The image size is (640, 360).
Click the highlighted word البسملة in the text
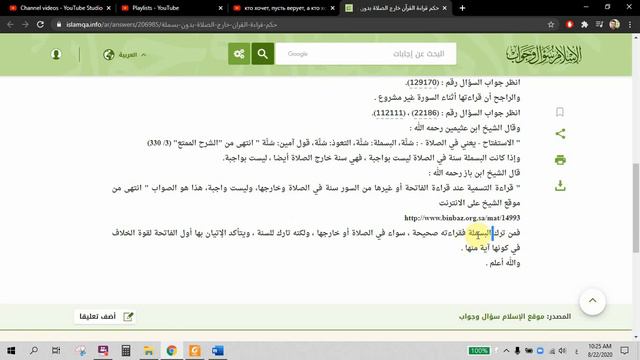pyautogui.click(x=479, y=233)
